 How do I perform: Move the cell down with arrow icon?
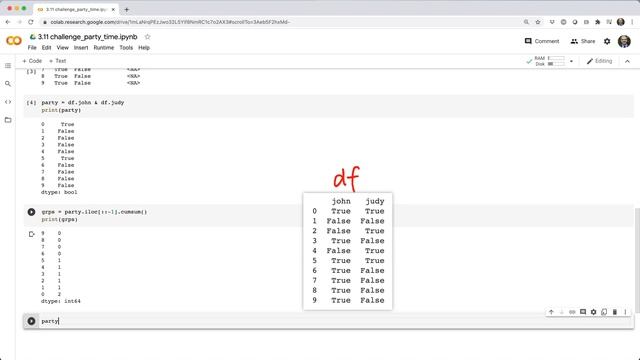click(562, 312)
